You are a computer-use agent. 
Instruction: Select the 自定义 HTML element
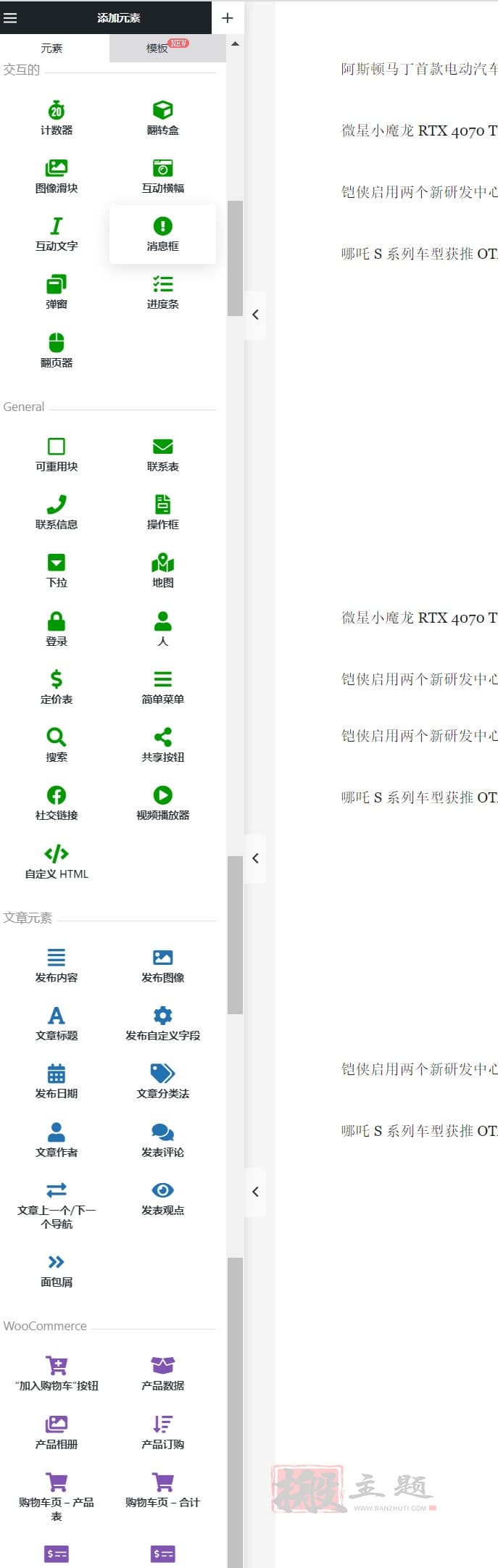pyautogui.click(x=57, y=862)
